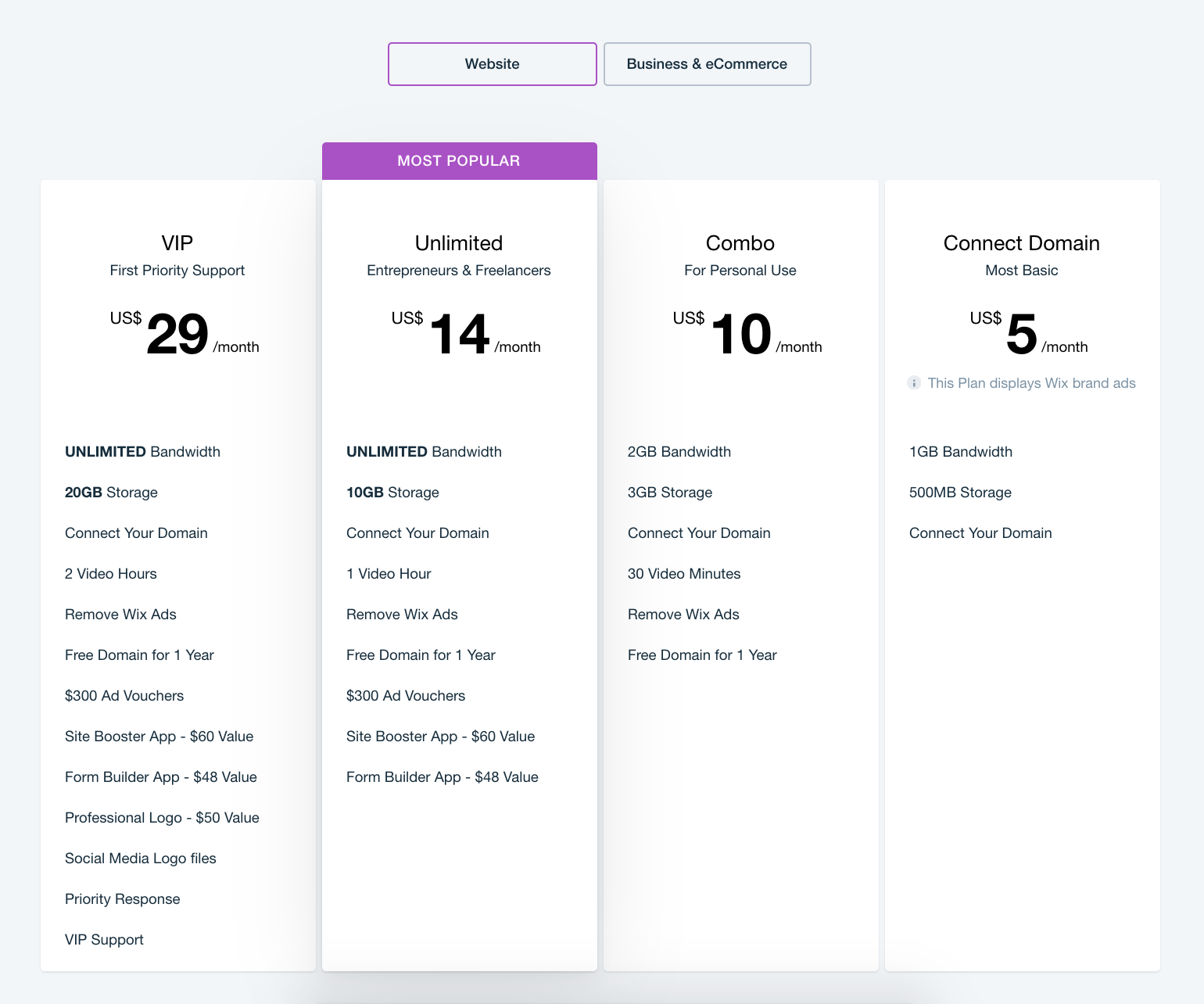Viewport: 1204px width, 1004px height.
Task: Select the Connect Domain plan heading
Action: click(1022, 243)
